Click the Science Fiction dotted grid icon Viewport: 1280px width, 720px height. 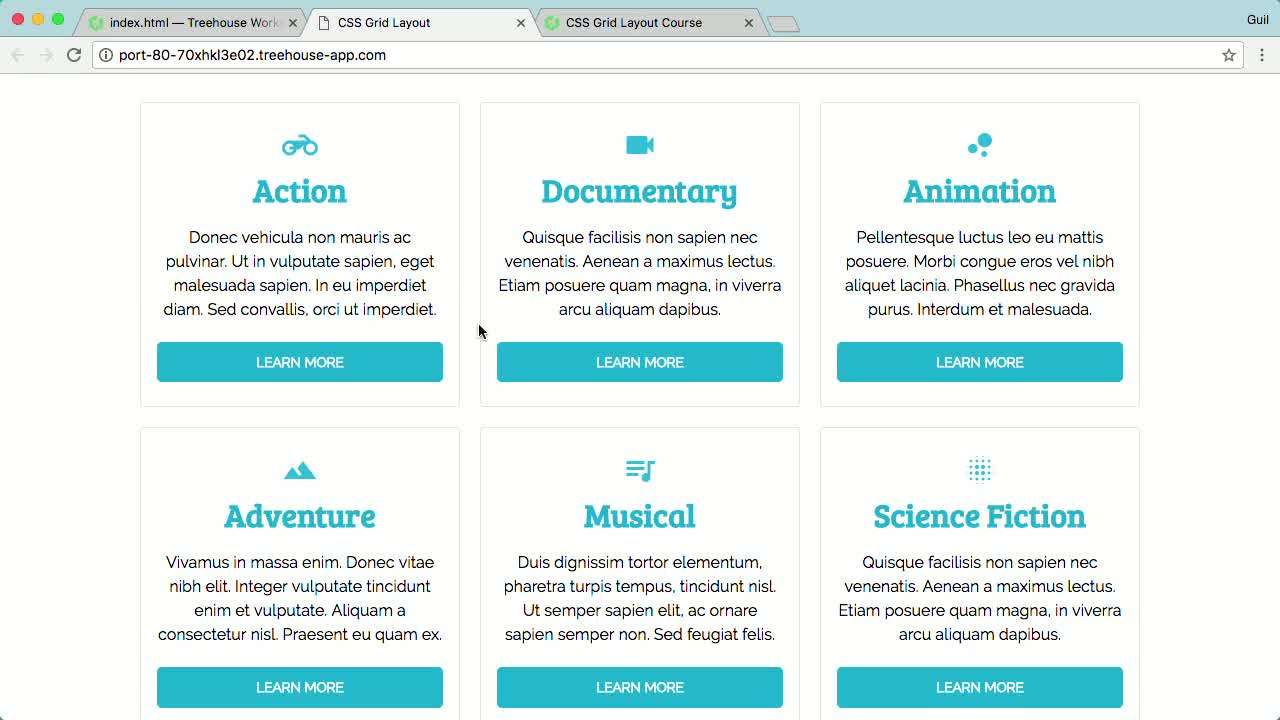pos(979,470)
